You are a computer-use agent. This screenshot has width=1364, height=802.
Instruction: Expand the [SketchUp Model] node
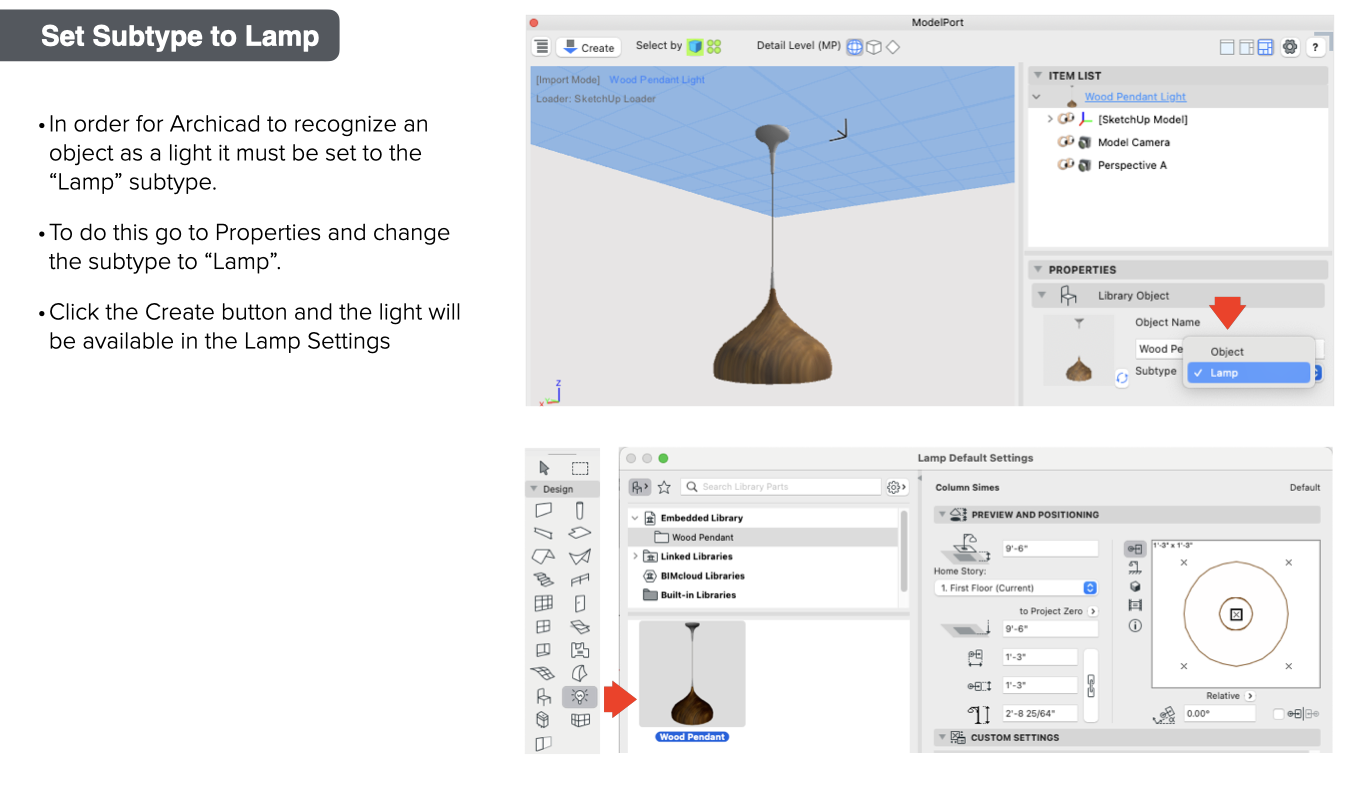(1050, 119)
